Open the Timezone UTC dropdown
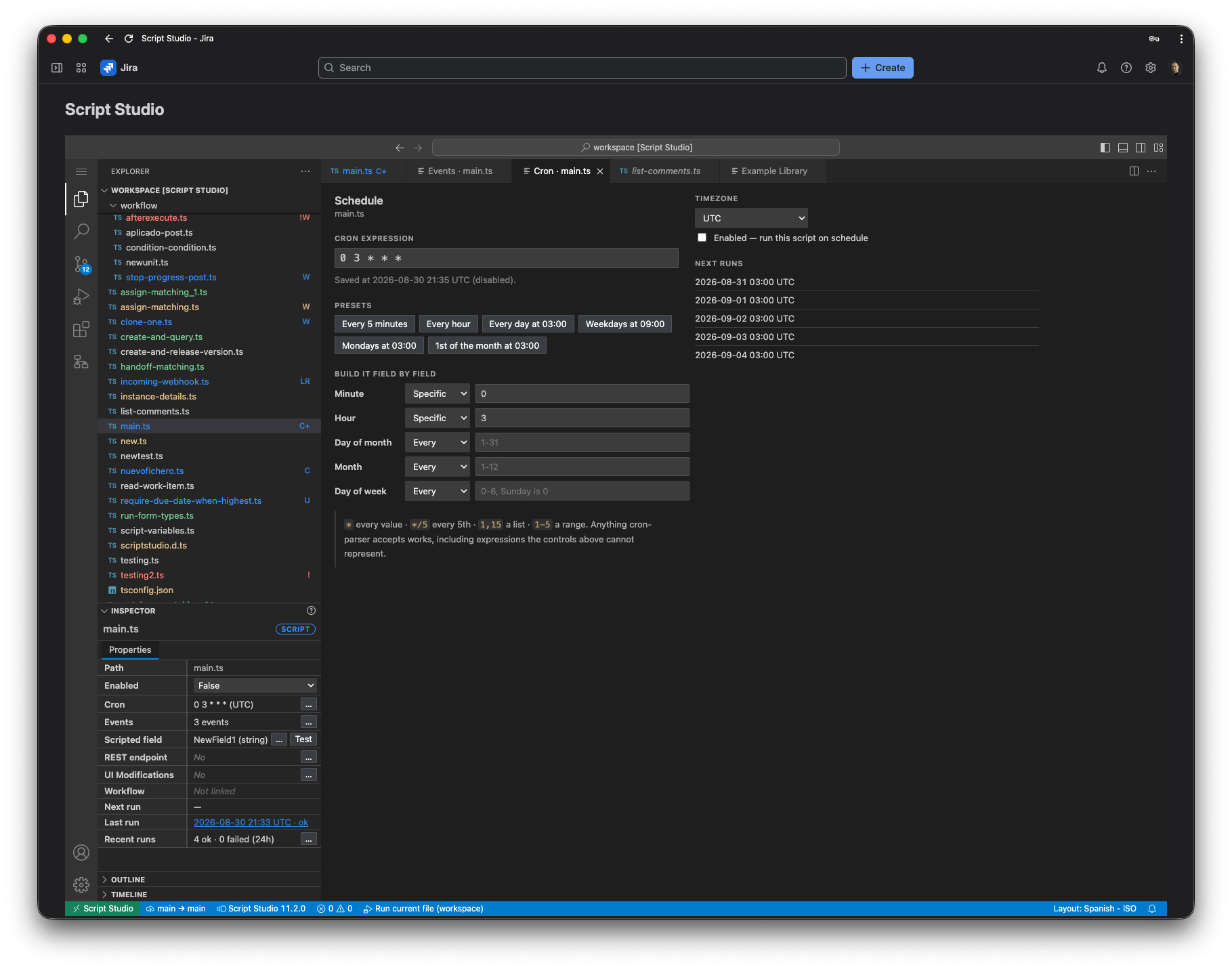 pos(751,218)
